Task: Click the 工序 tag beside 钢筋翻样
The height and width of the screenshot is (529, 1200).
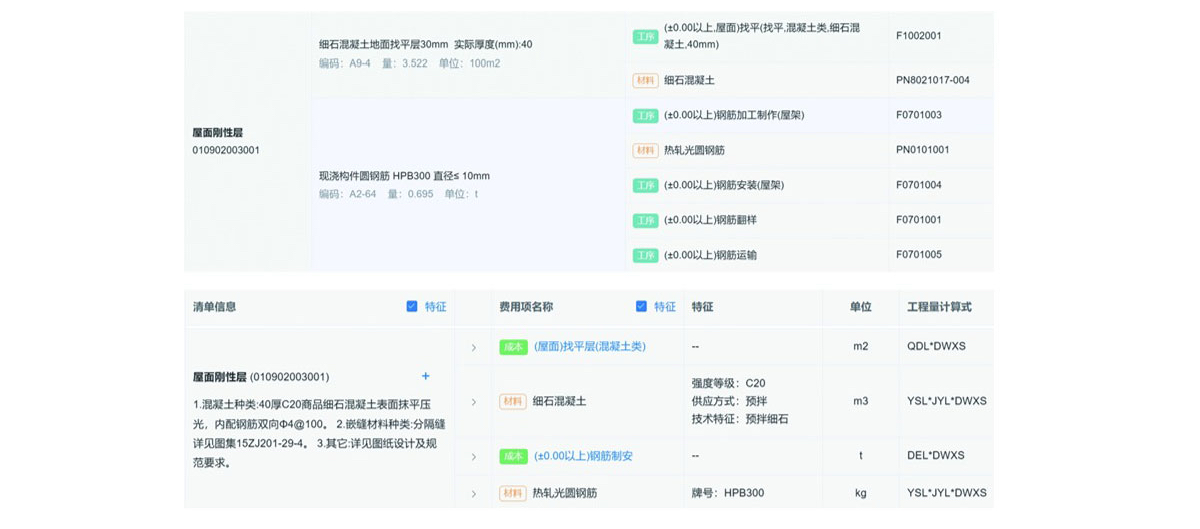Action: [x=645, y=220]
